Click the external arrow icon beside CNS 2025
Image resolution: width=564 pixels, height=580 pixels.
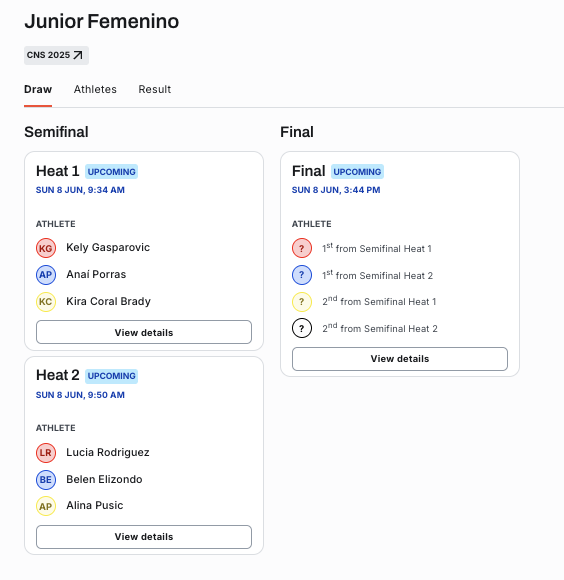(x=78, y=55)
